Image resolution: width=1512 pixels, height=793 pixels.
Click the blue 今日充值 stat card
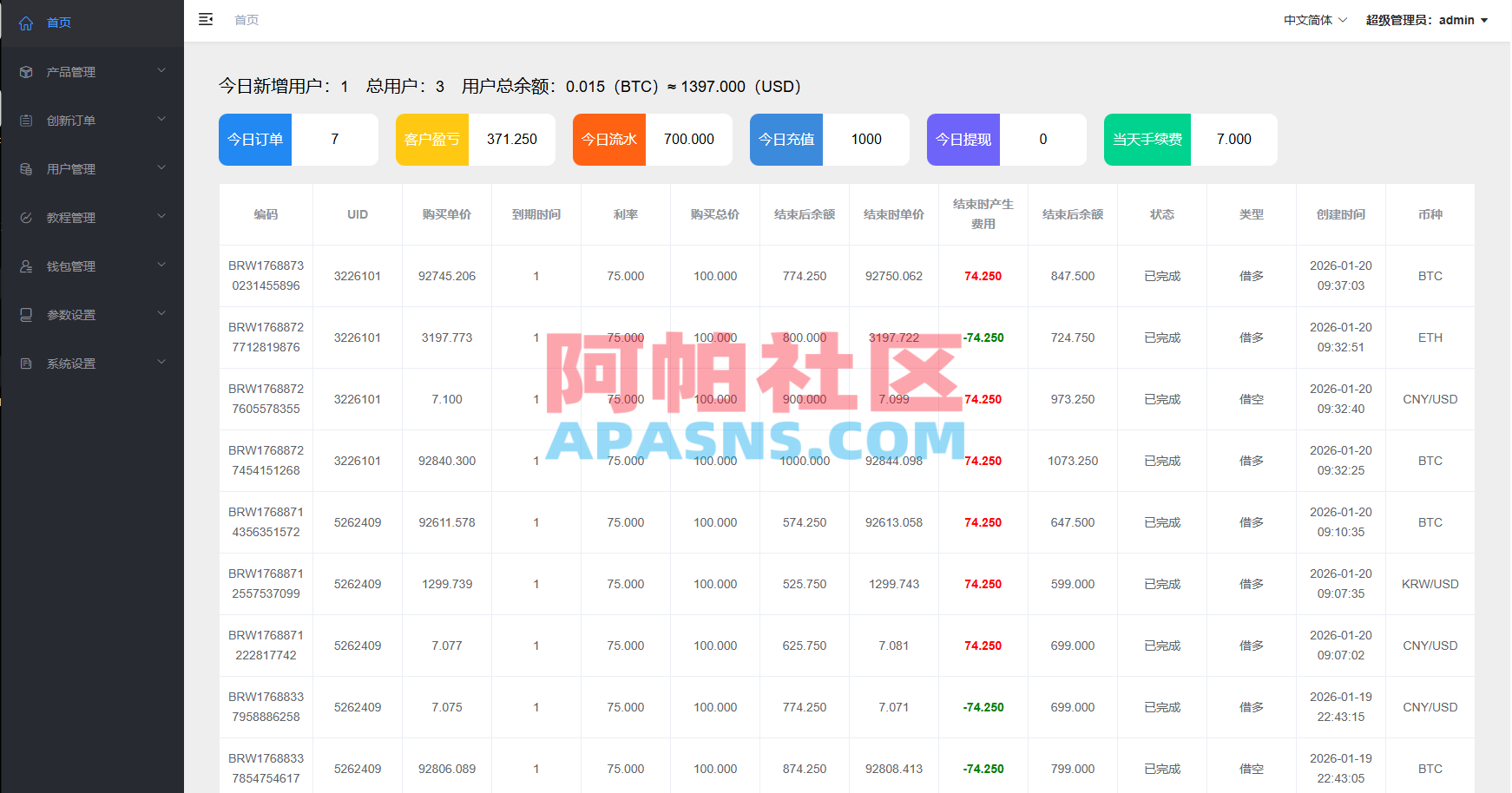point(830,140)
